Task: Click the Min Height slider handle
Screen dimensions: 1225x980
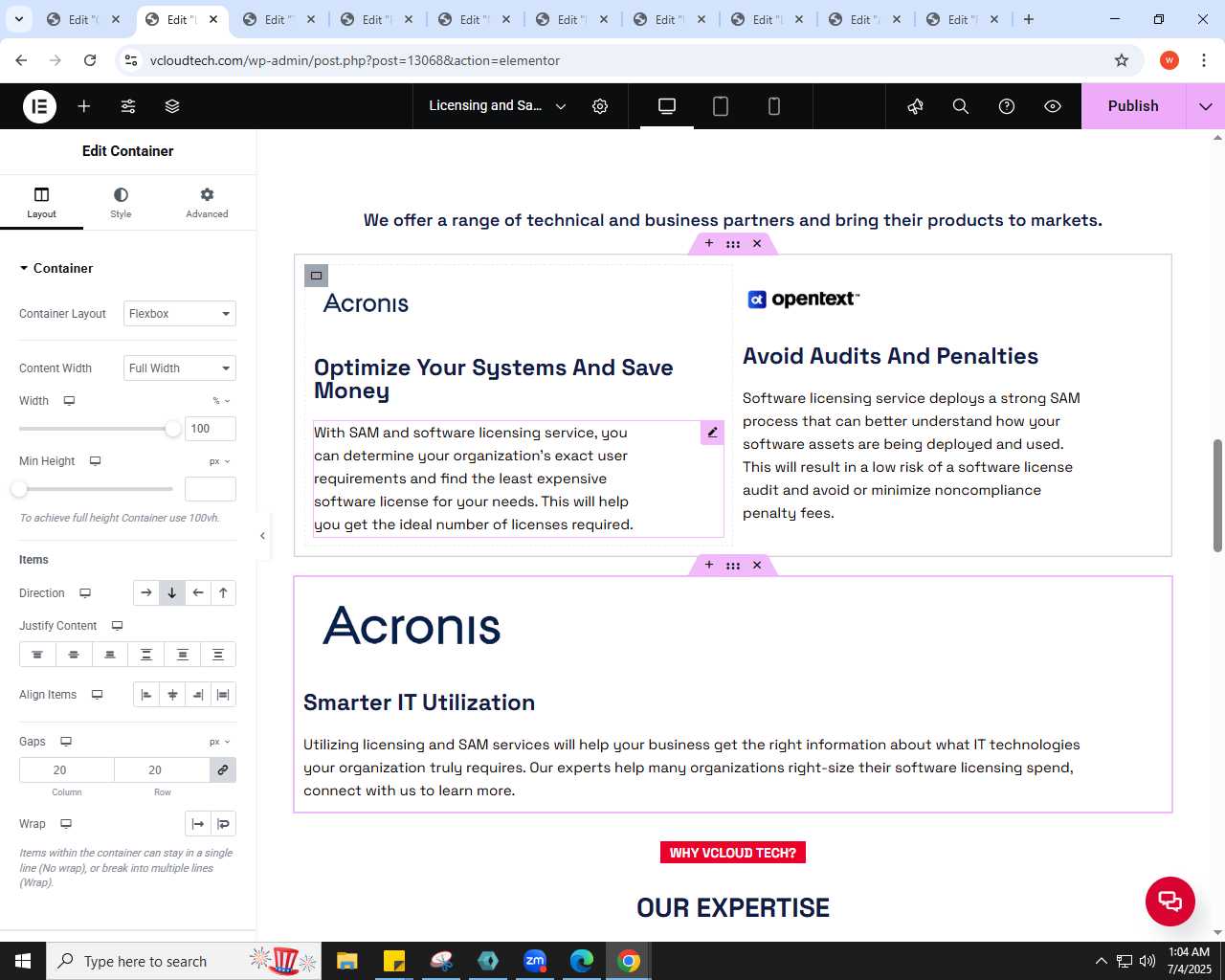Action: 19,489
